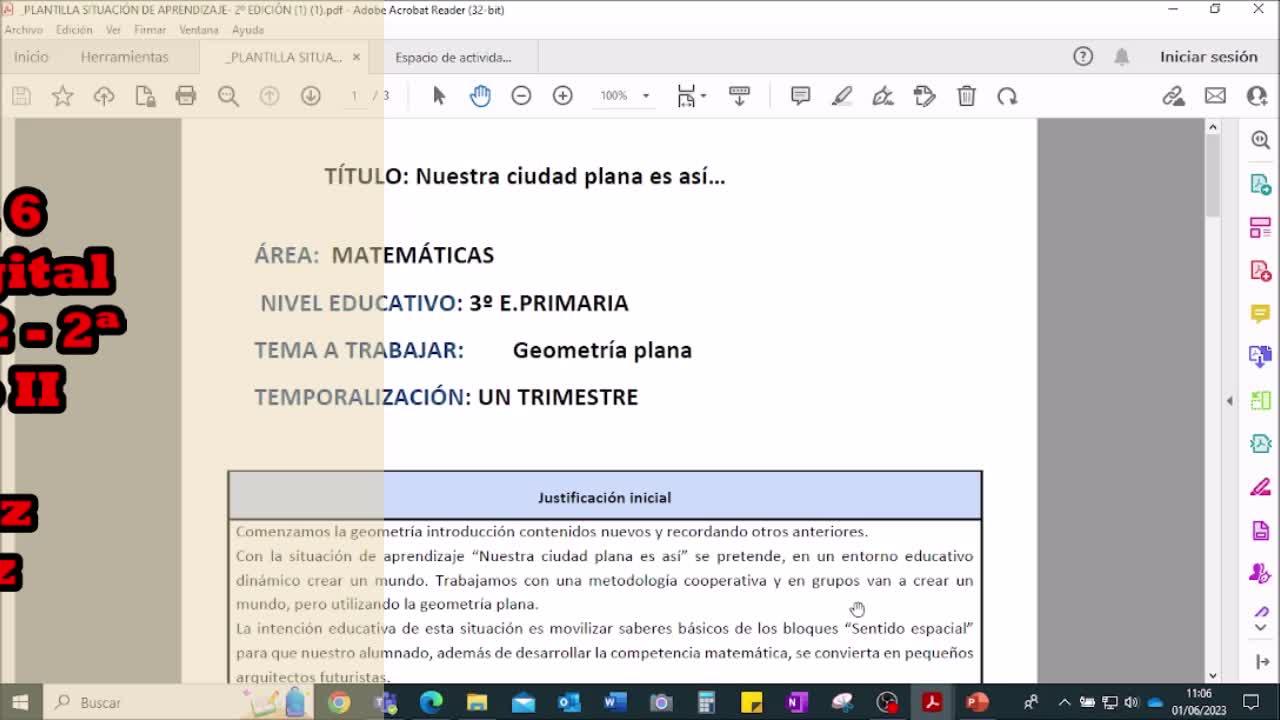The width and height of the screenshot is (1280, 720).
Task: Open PowerPoint from the taskbar
Action: click(977, 703)
